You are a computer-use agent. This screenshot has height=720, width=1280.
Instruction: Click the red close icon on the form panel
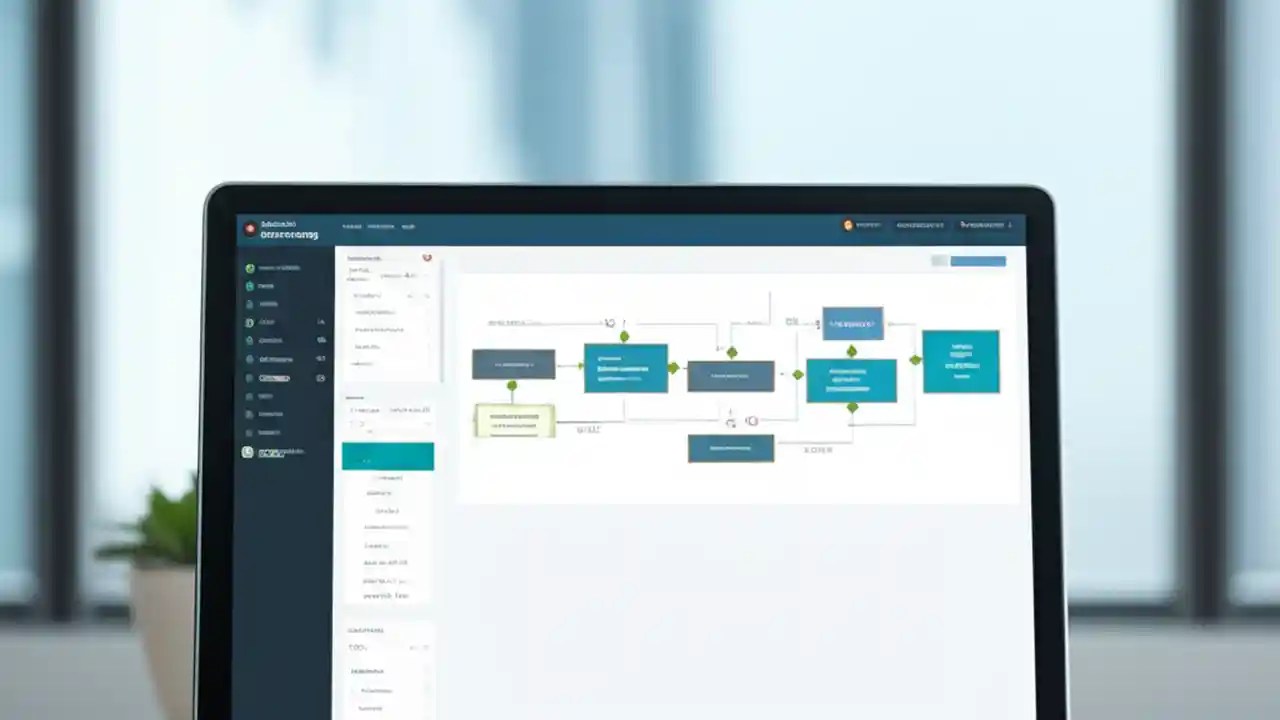point(427,258)
